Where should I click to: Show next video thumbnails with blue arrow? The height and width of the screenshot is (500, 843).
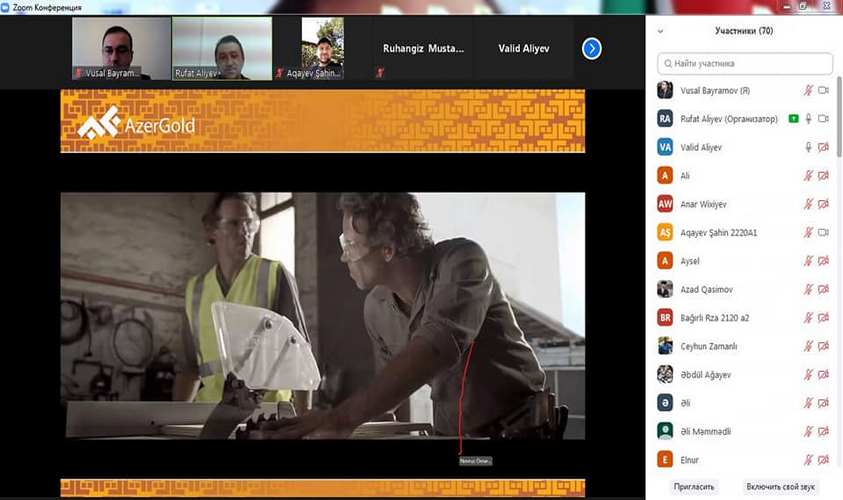click(x=592, y=48)
